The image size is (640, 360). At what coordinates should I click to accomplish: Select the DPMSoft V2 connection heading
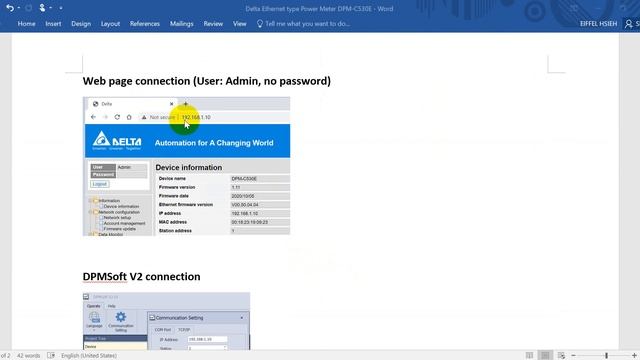(x=141, y=276)
